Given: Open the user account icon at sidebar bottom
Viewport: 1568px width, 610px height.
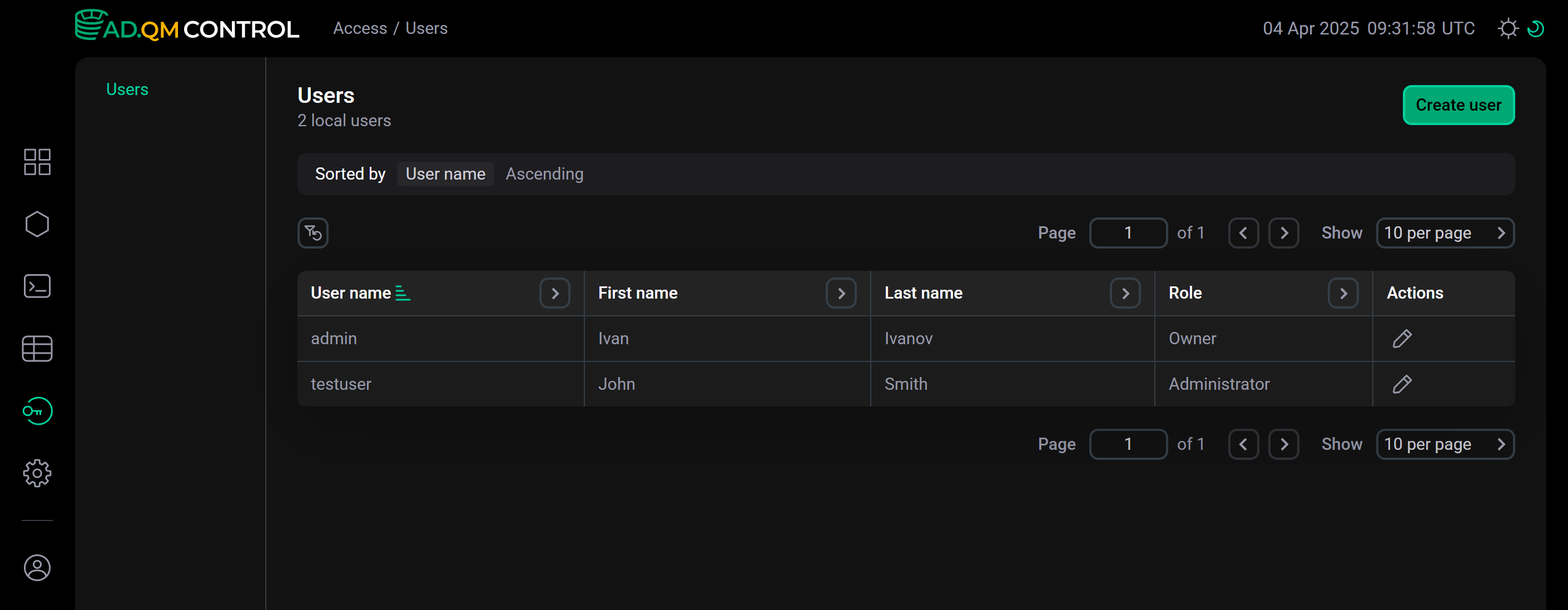Looking at the screenshot, I should (x=37, y=568).
